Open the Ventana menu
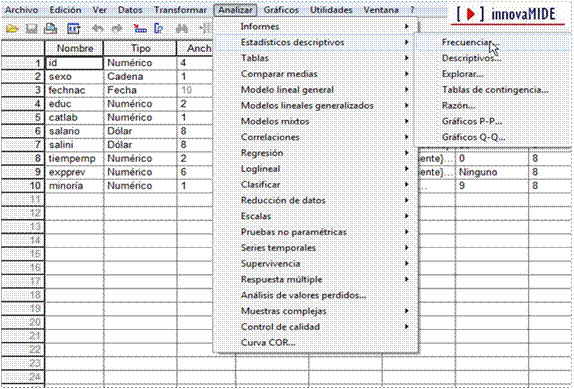 381,10
